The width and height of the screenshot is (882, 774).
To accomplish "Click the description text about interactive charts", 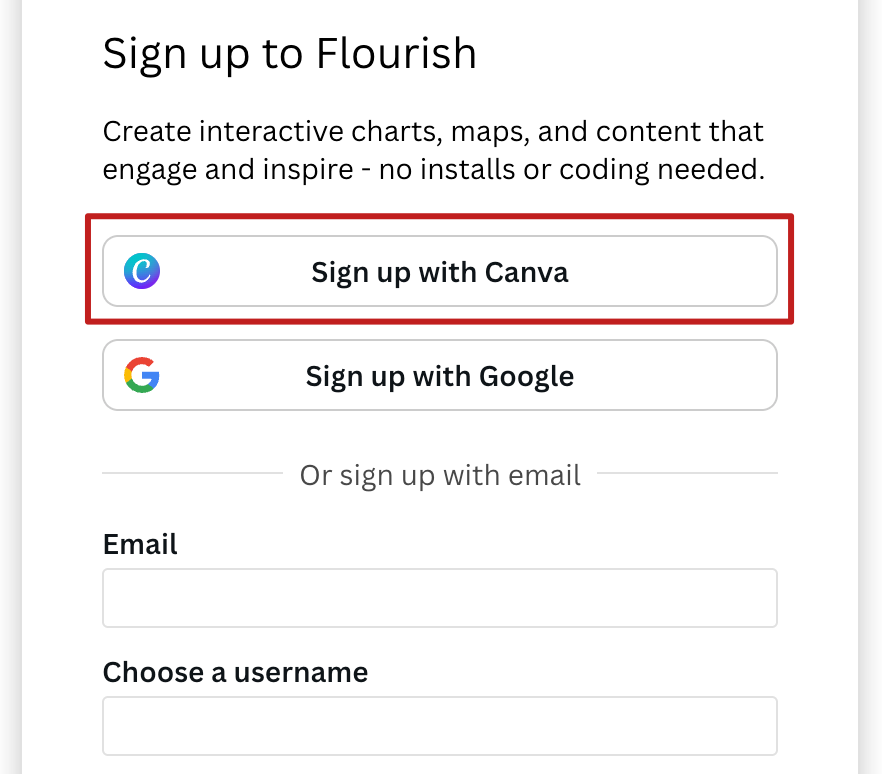I will pyautogui.click(x=432, y=150).
